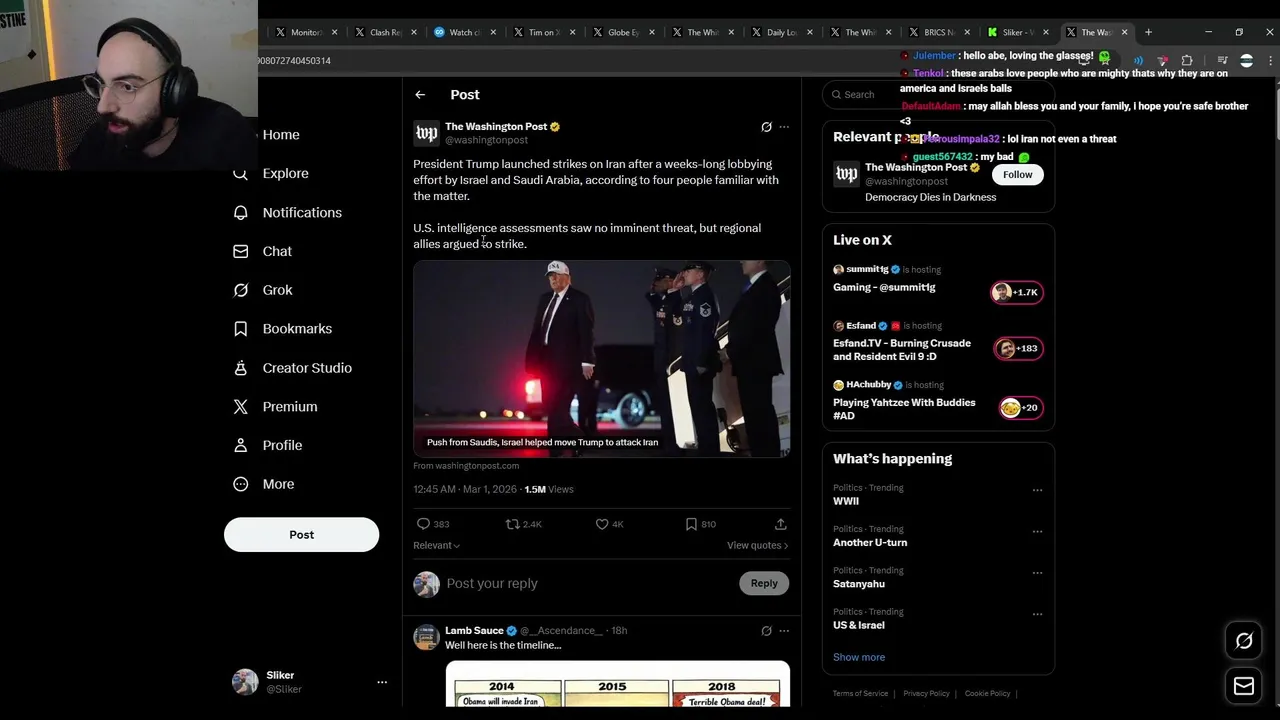Screen dimensions: 1280x720
Task: Open more options for US & Israel trend
Action: 1037,614
